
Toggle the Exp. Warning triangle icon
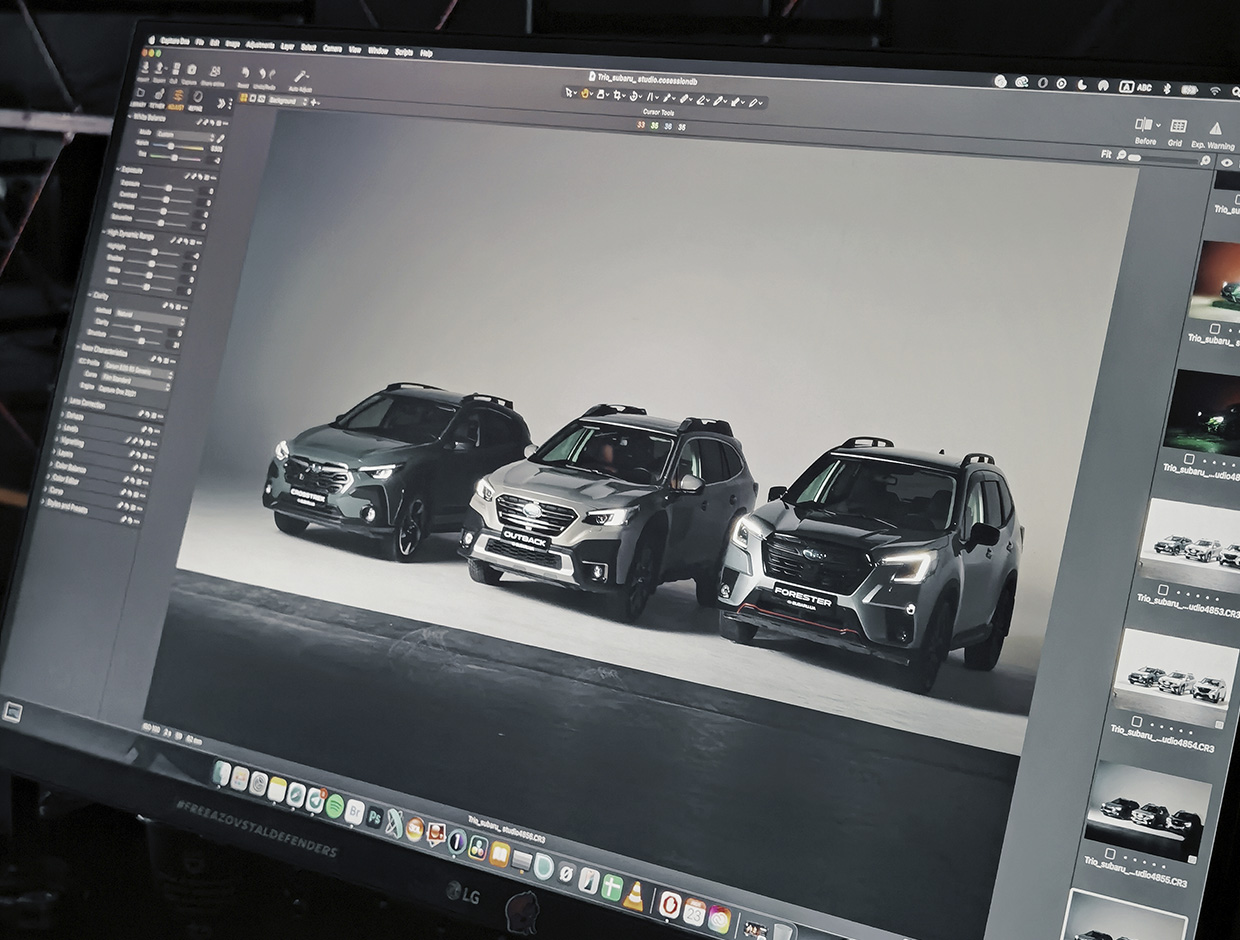click(1216, 129)
